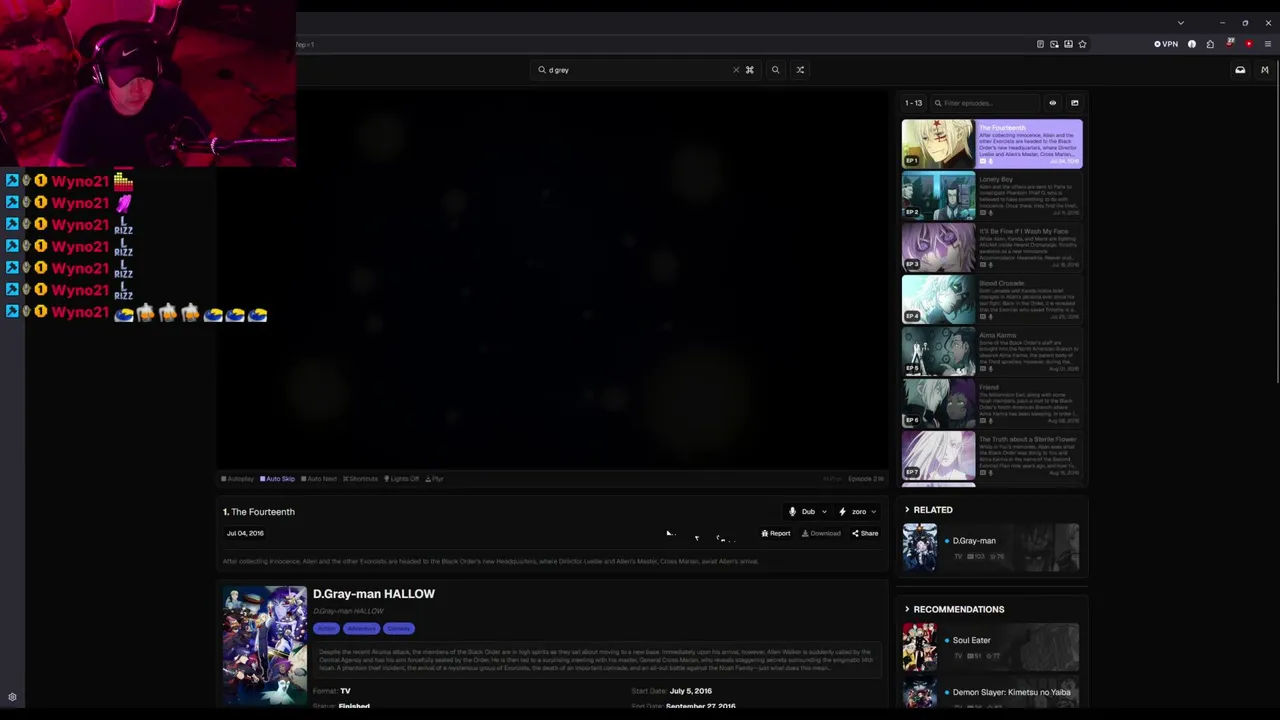
Task: Click the magnifier search button
Action: [775, 70]
